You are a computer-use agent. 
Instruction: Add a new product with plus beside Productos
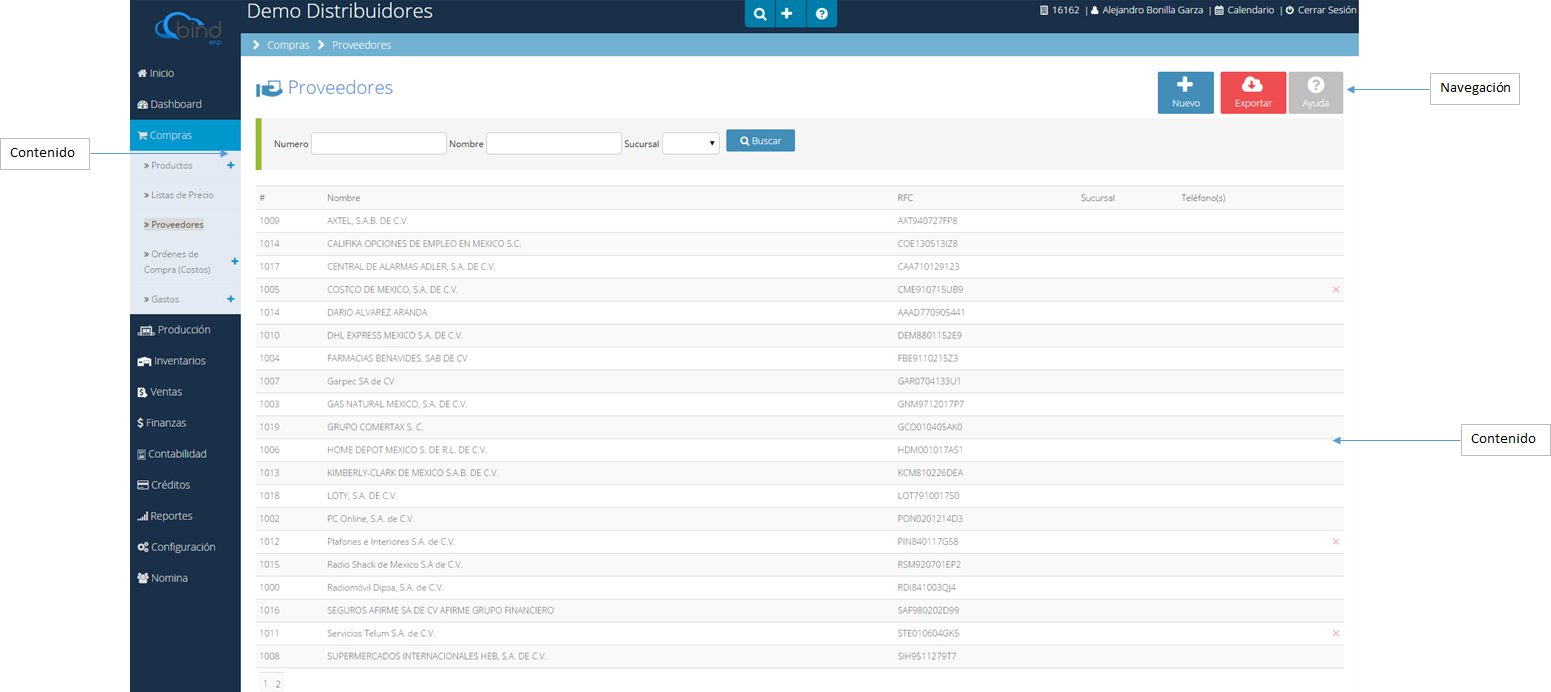[231, 165]
